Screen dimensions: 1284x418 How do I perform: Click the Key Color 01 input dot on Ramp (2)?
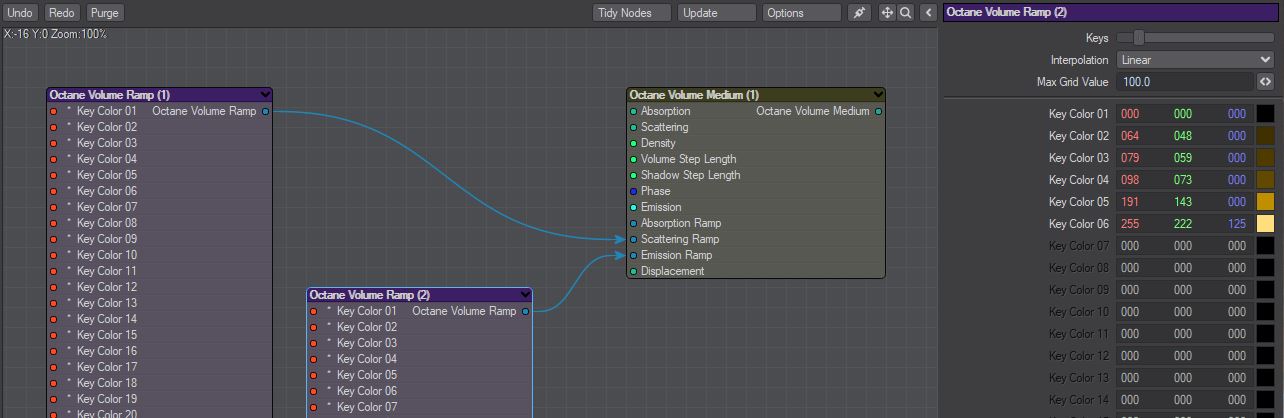(314, 311)
